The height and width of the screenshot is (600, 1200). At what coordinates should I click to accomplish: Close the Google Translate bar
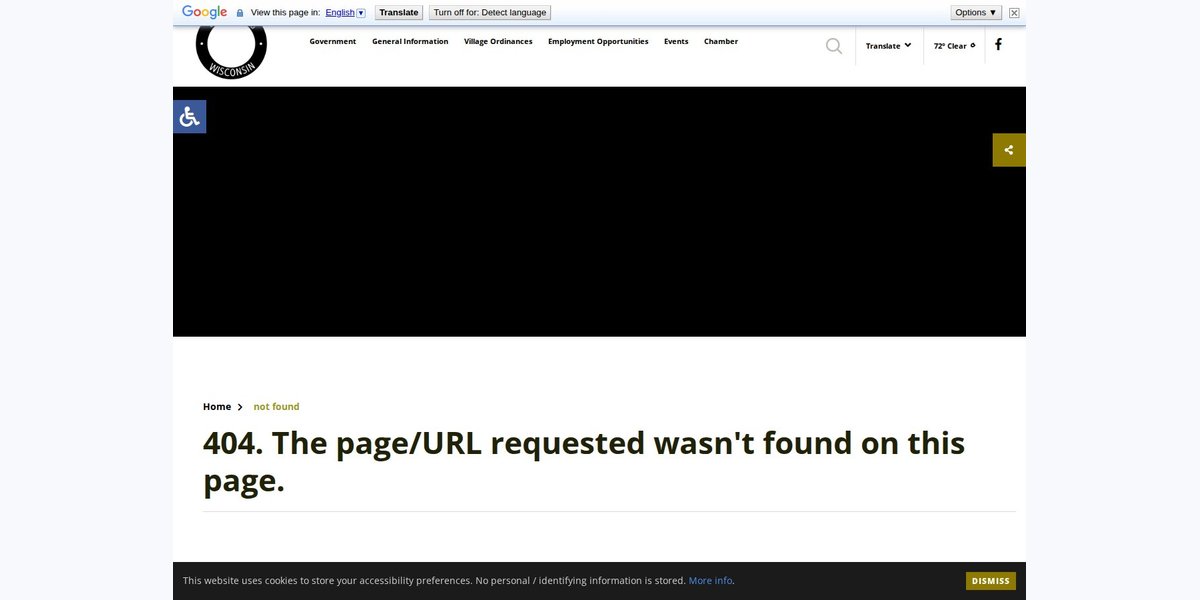(1014, 13)
